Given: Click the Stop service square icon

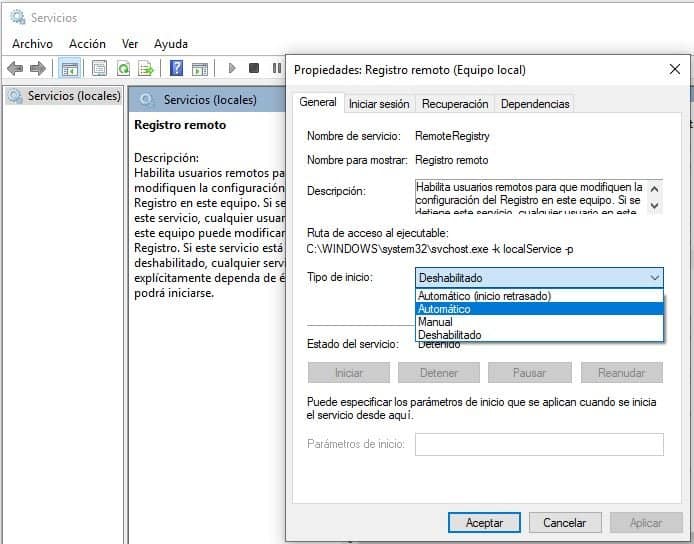Looking at the screenshot, I should (x=254, y=68).
